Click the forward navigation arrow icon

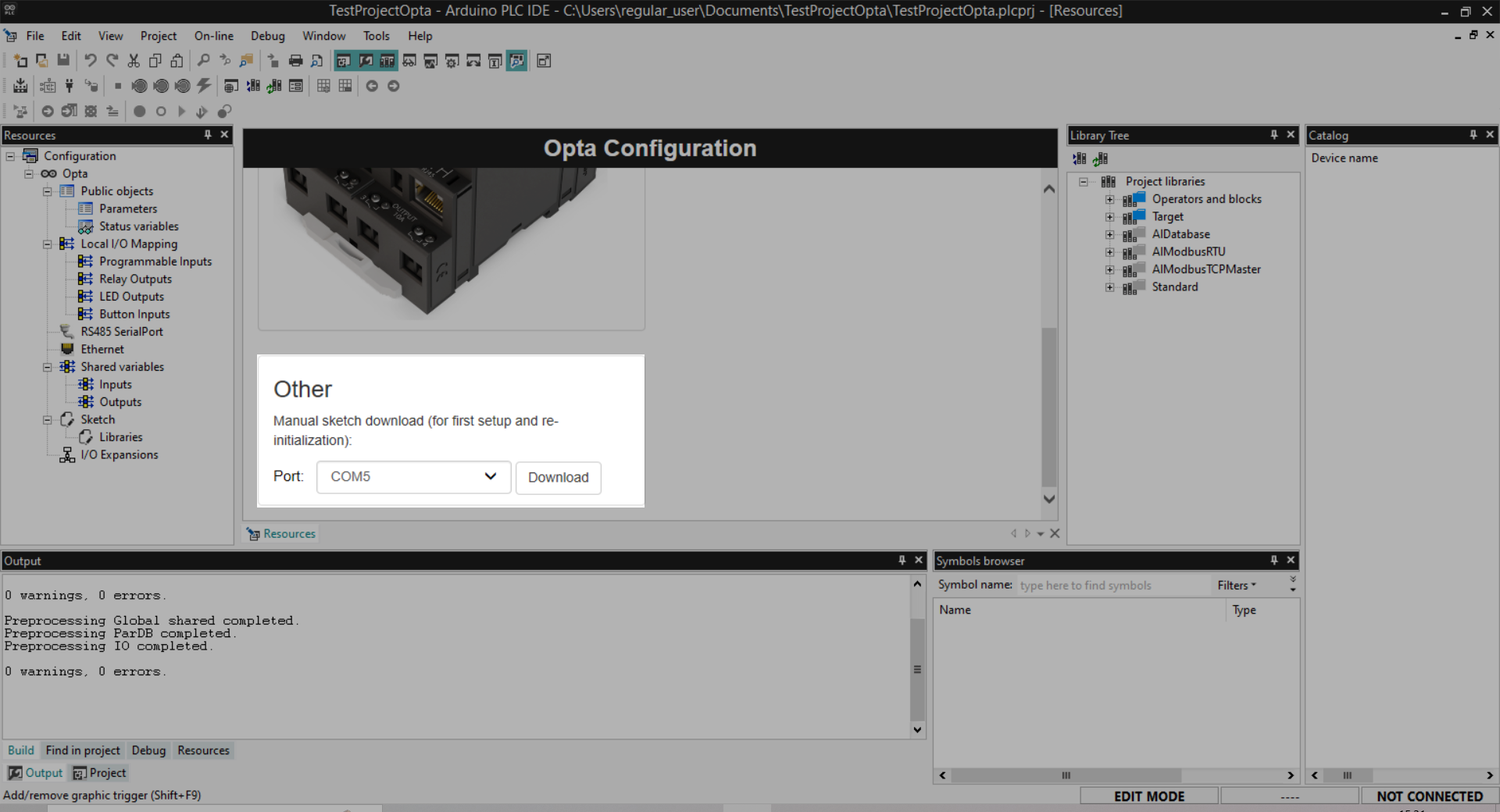click(x=394, y=86)
